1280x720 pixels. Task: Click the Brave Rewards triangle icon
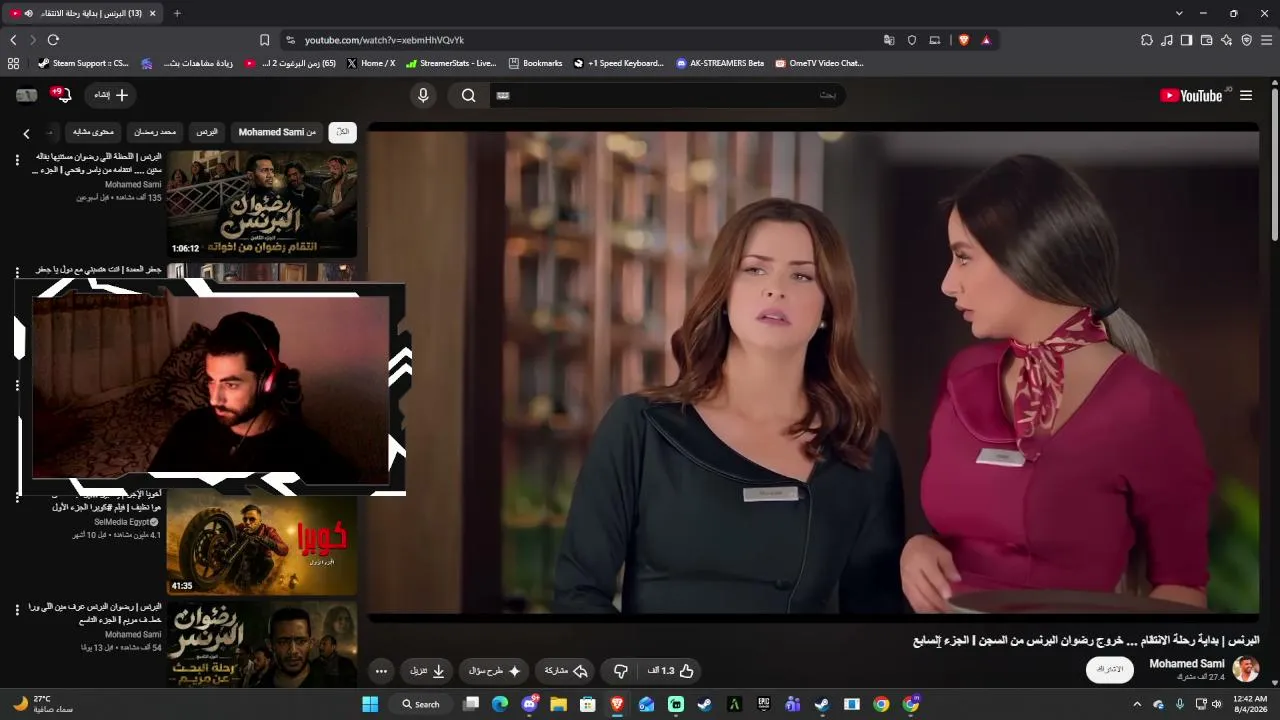coord(986,40)
